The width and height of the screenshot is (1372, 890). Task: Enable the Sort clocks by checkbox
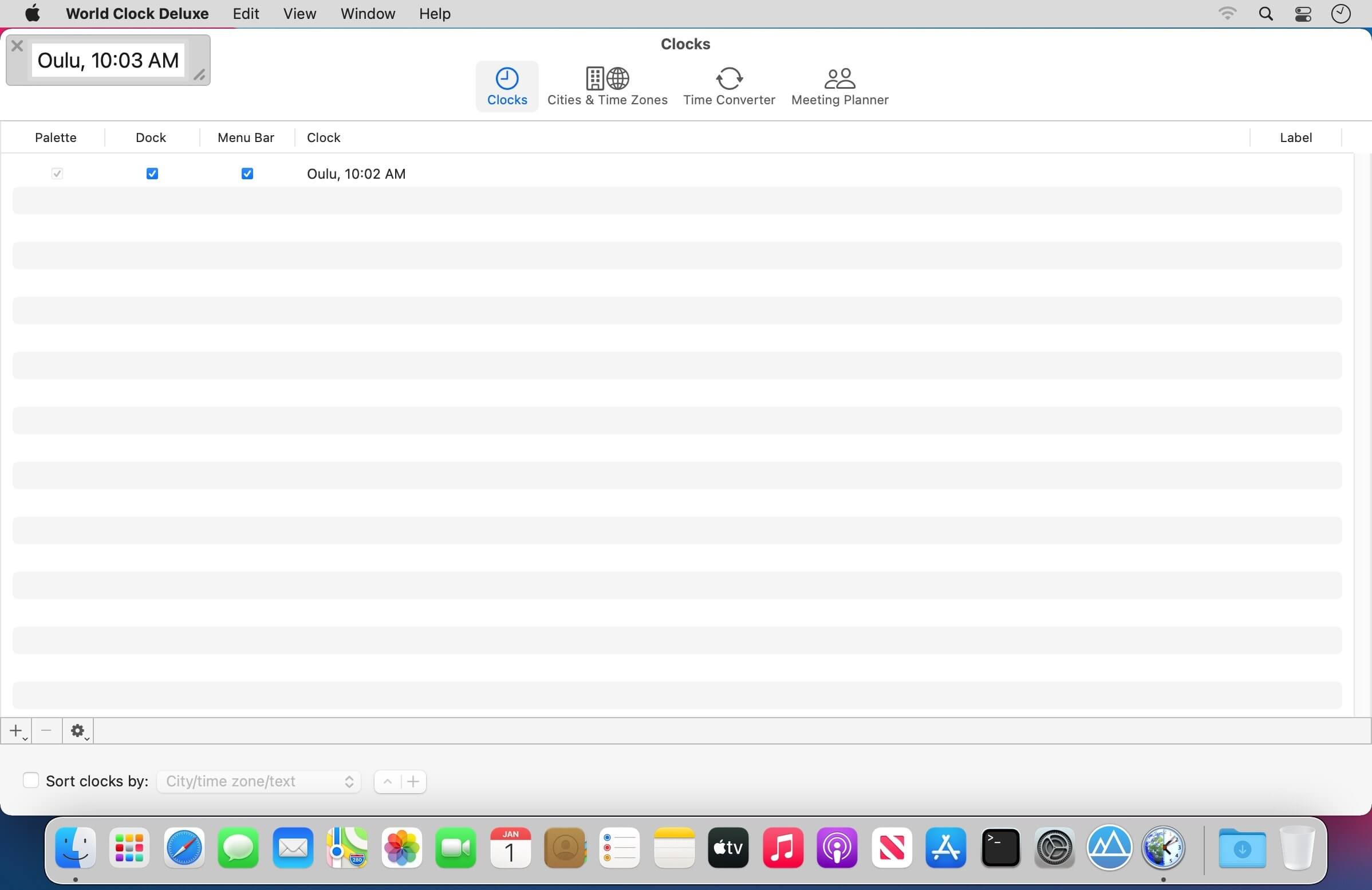coord(30,781)
